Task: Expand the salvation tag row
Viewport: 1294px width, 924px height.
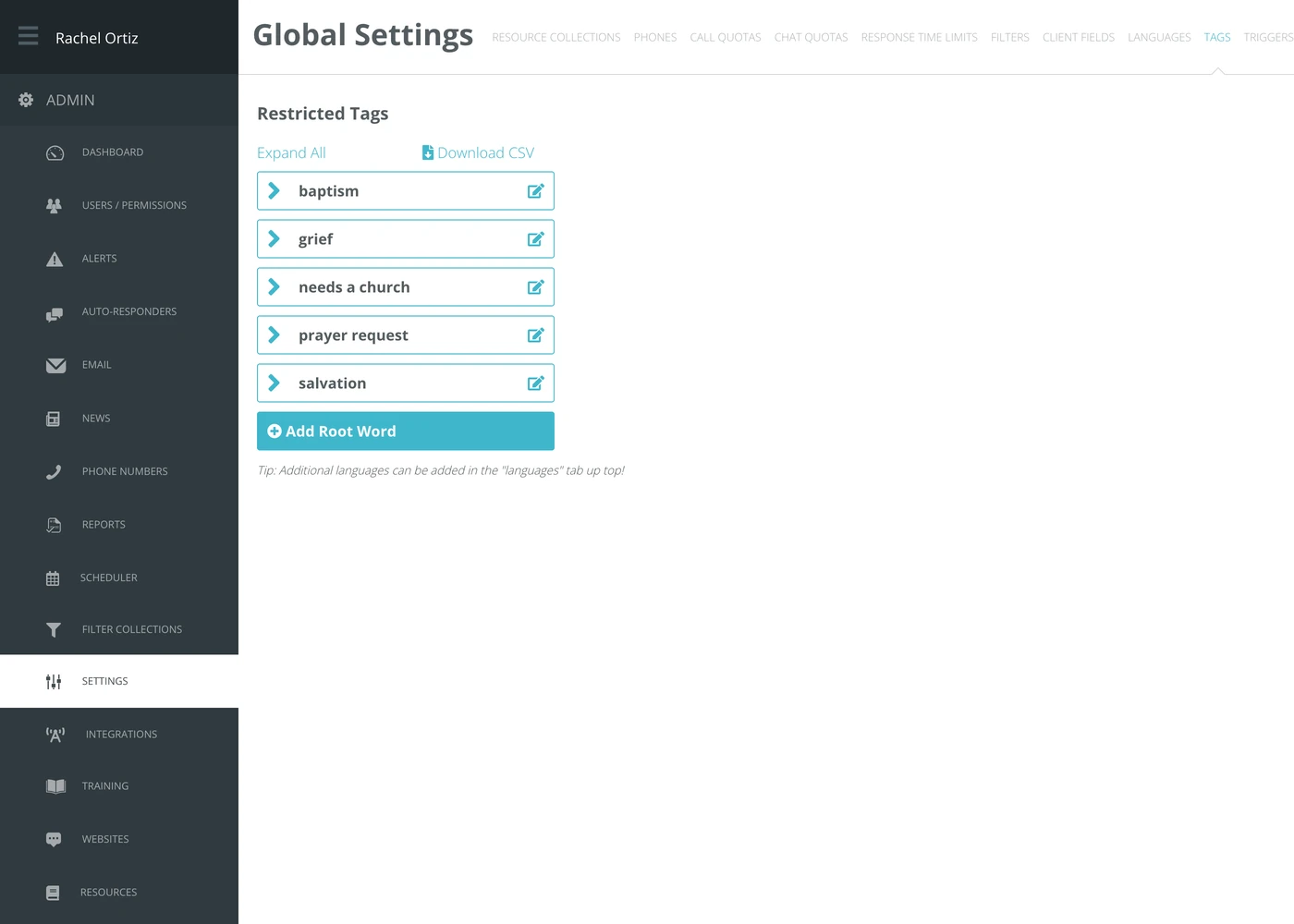Action: coord(274,383)
